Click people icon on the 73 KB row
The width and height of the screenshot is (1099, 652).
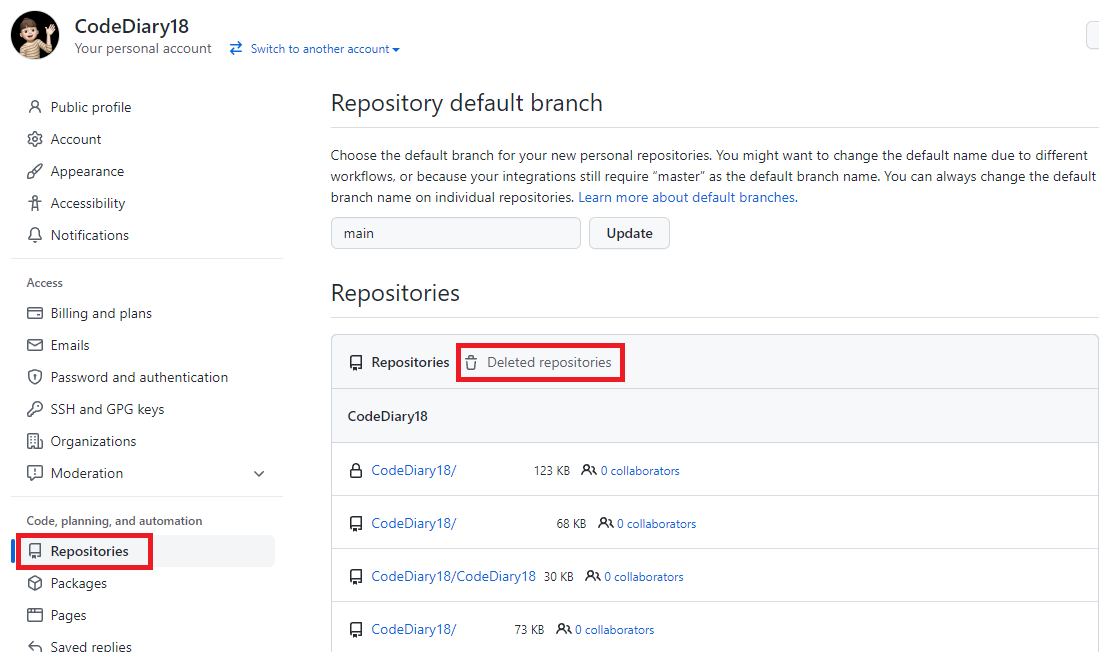coord(564,630)
